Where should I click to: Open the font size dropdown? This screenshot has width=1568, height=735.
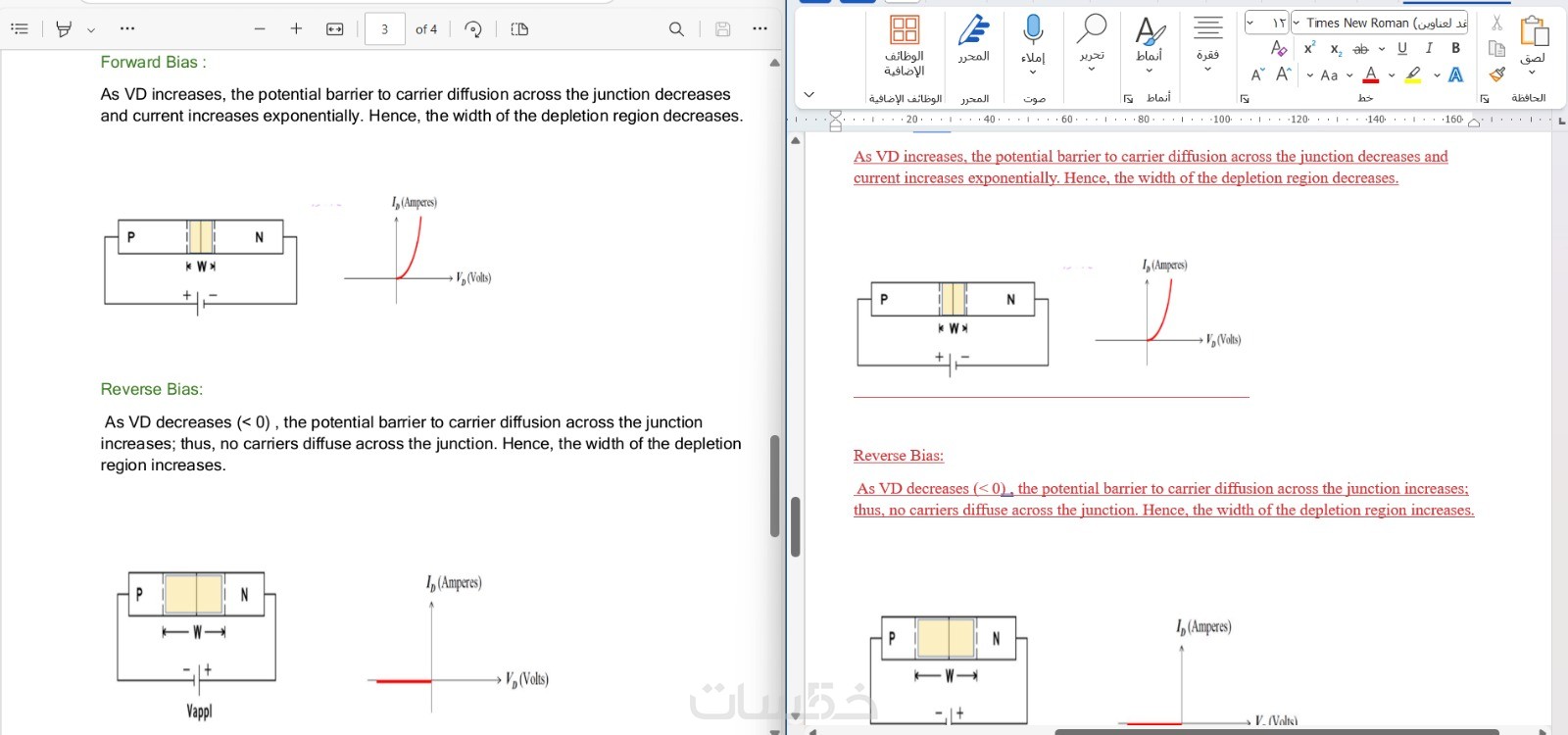1250,23
